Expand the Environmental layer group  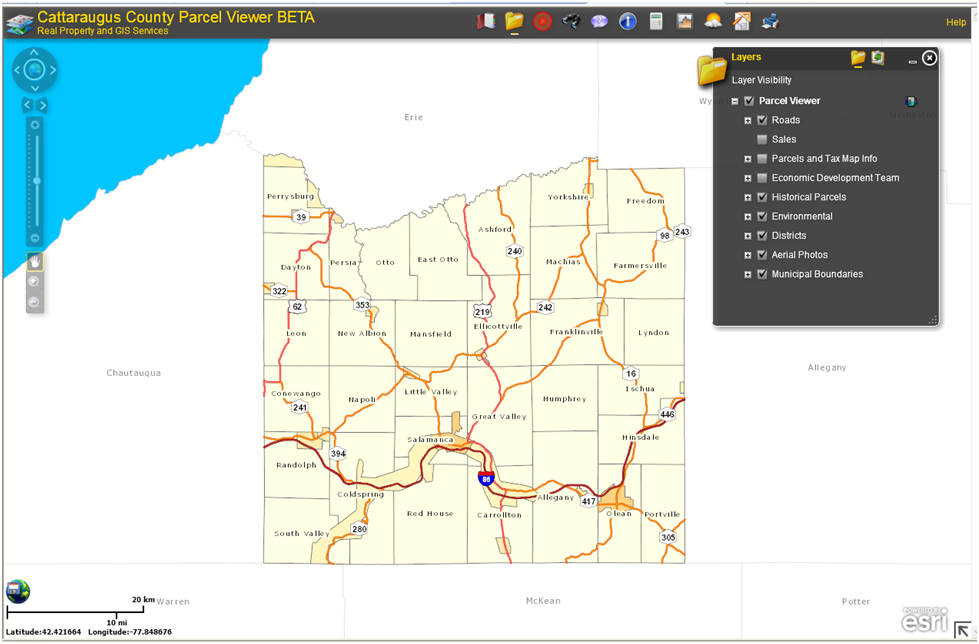pyautogui.click(x=747, y=217)
